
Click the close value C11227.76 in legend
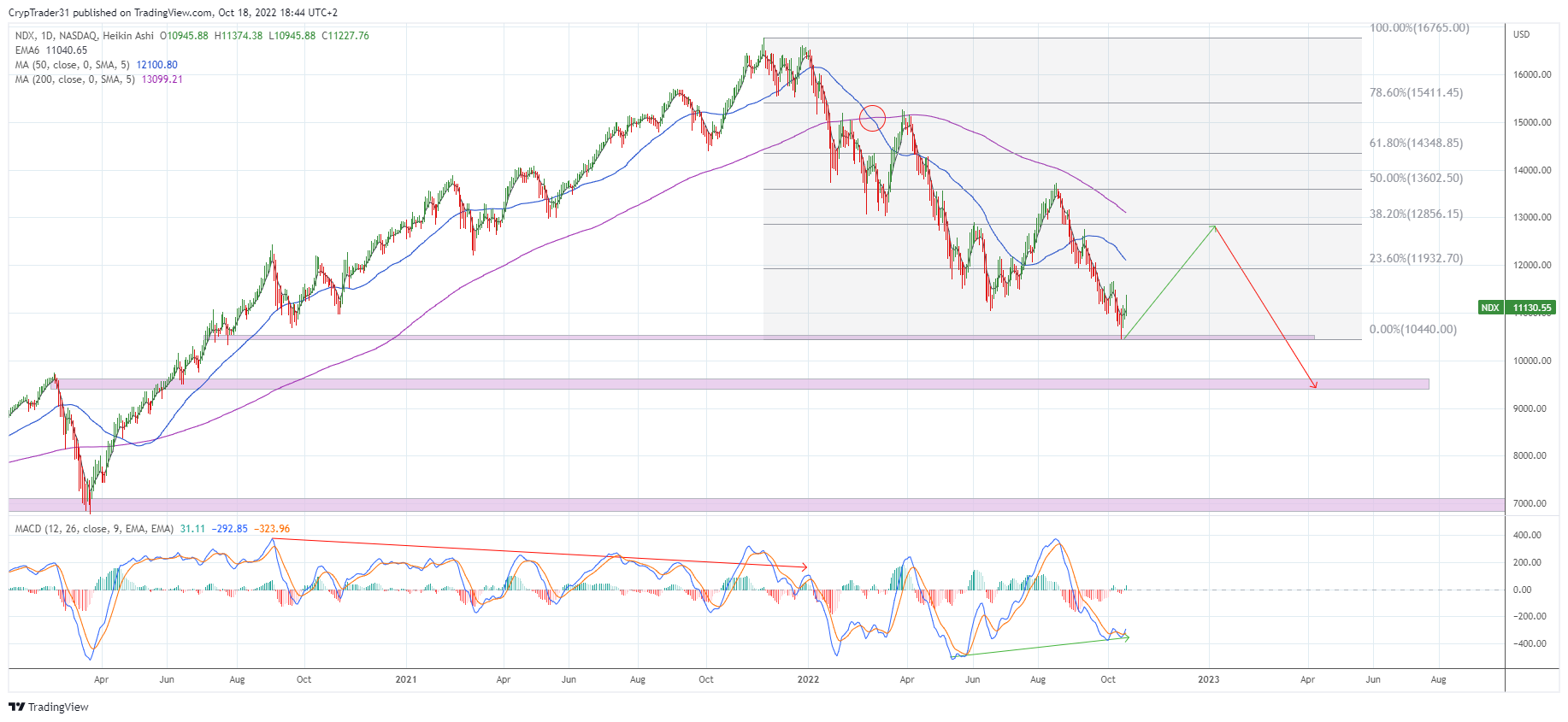(345, 36)
